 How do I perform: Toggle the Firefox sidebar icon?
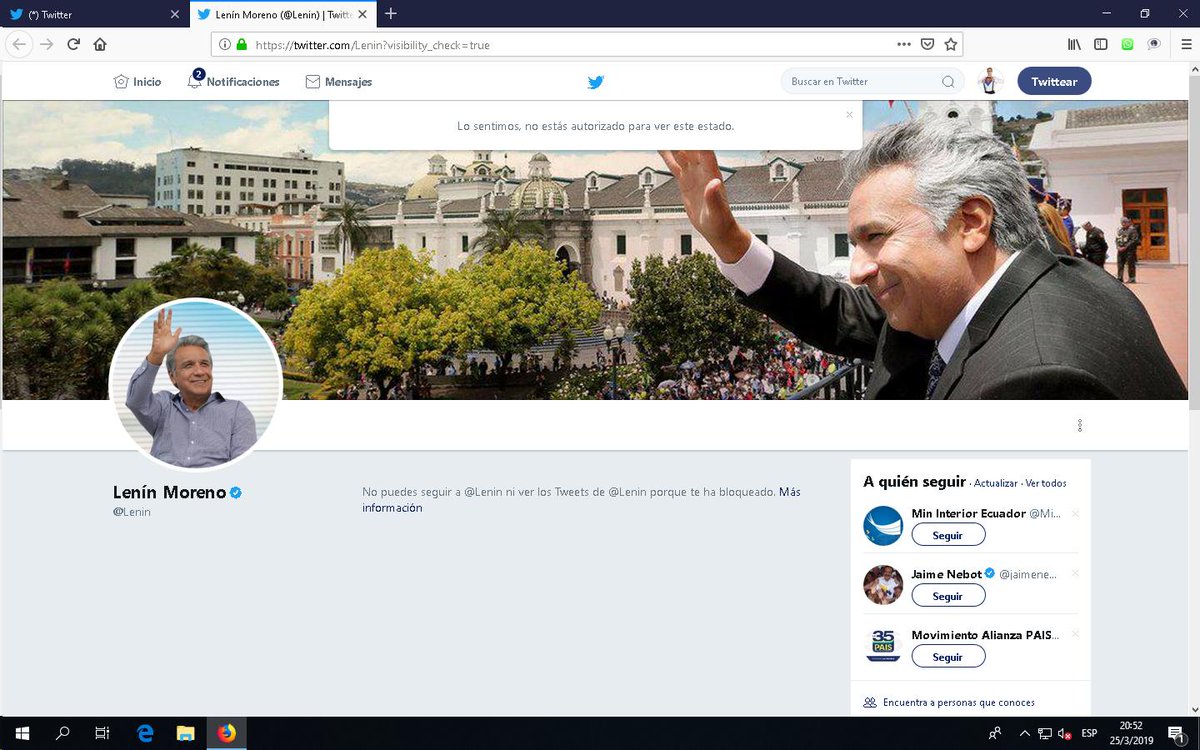coord(1101,44)
